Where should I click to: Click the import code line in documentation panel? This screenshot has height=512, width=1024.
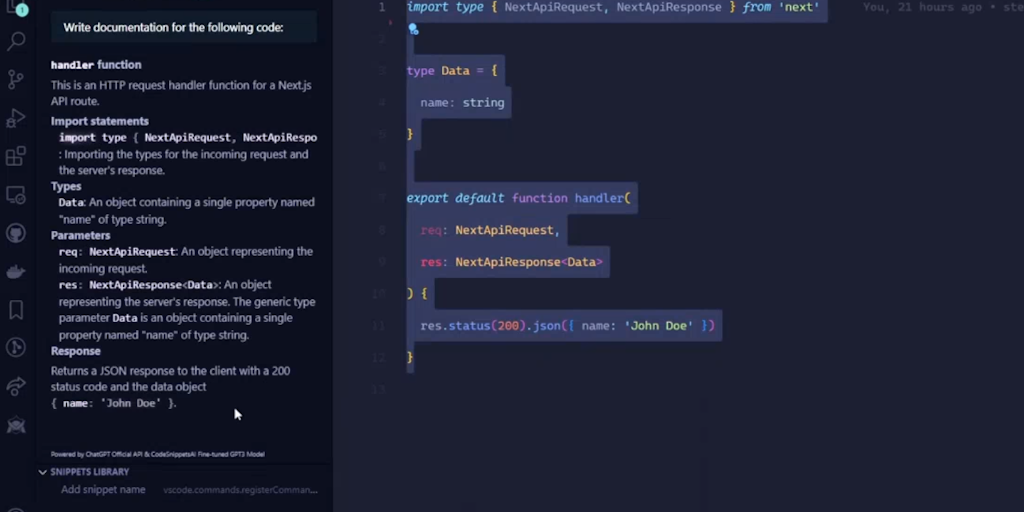tap(188, 138)
